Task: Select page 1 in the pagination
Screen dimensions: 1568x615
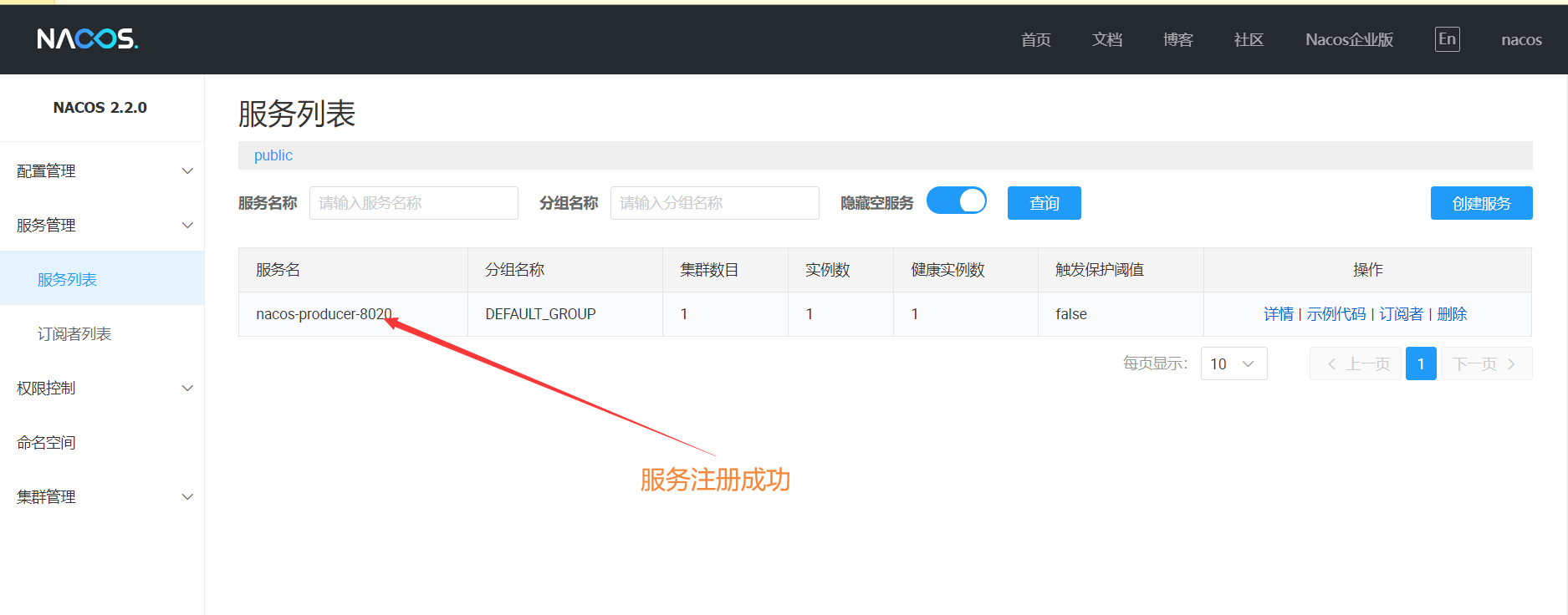Action: 1421,363
